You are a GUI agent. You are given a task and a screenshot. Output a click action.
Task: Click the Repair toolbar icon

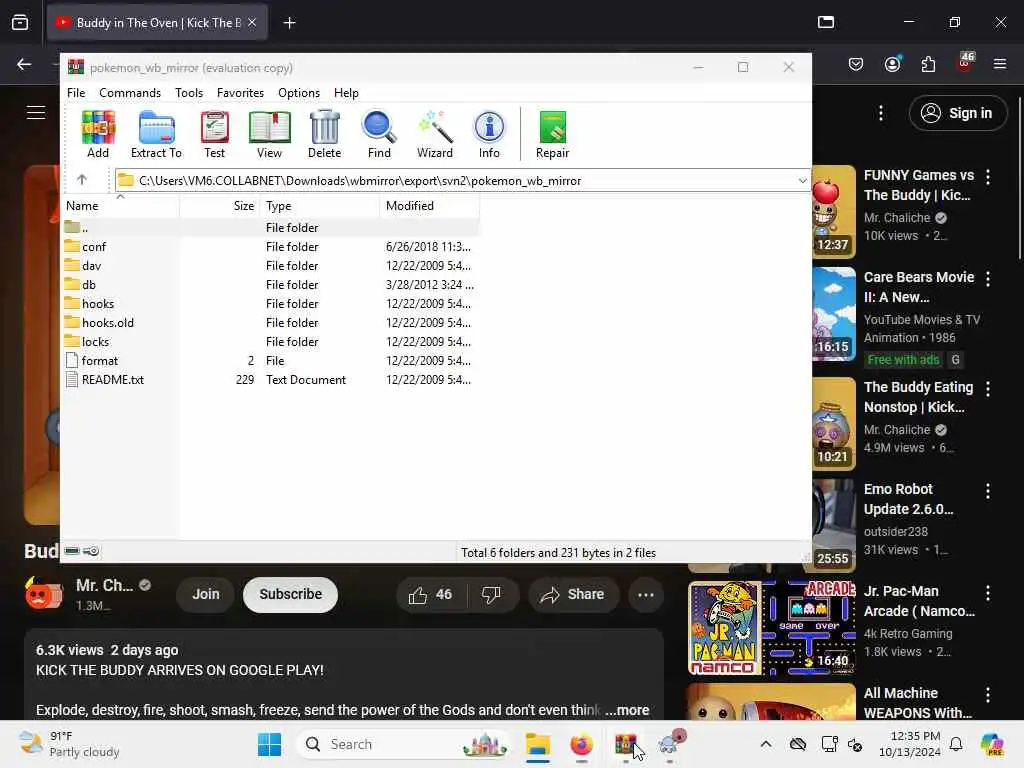[552, 134]
